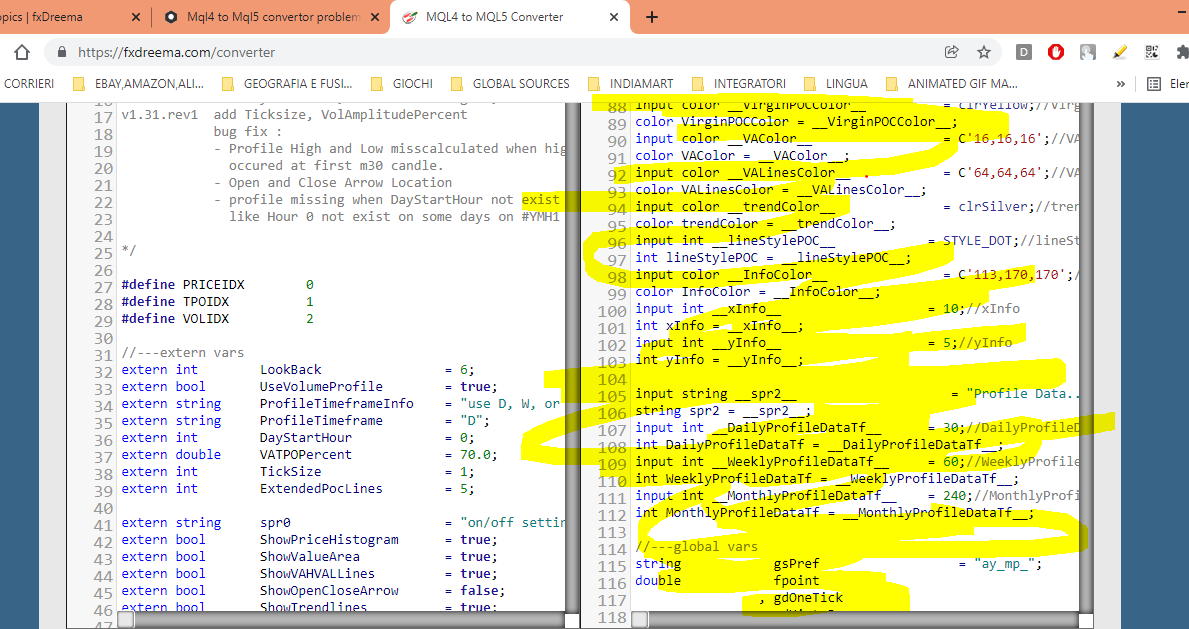Click 'ProfileTimeframeInfo' in the left code panel
Viewport: 1189px width, 629px height.
point(337,404)
